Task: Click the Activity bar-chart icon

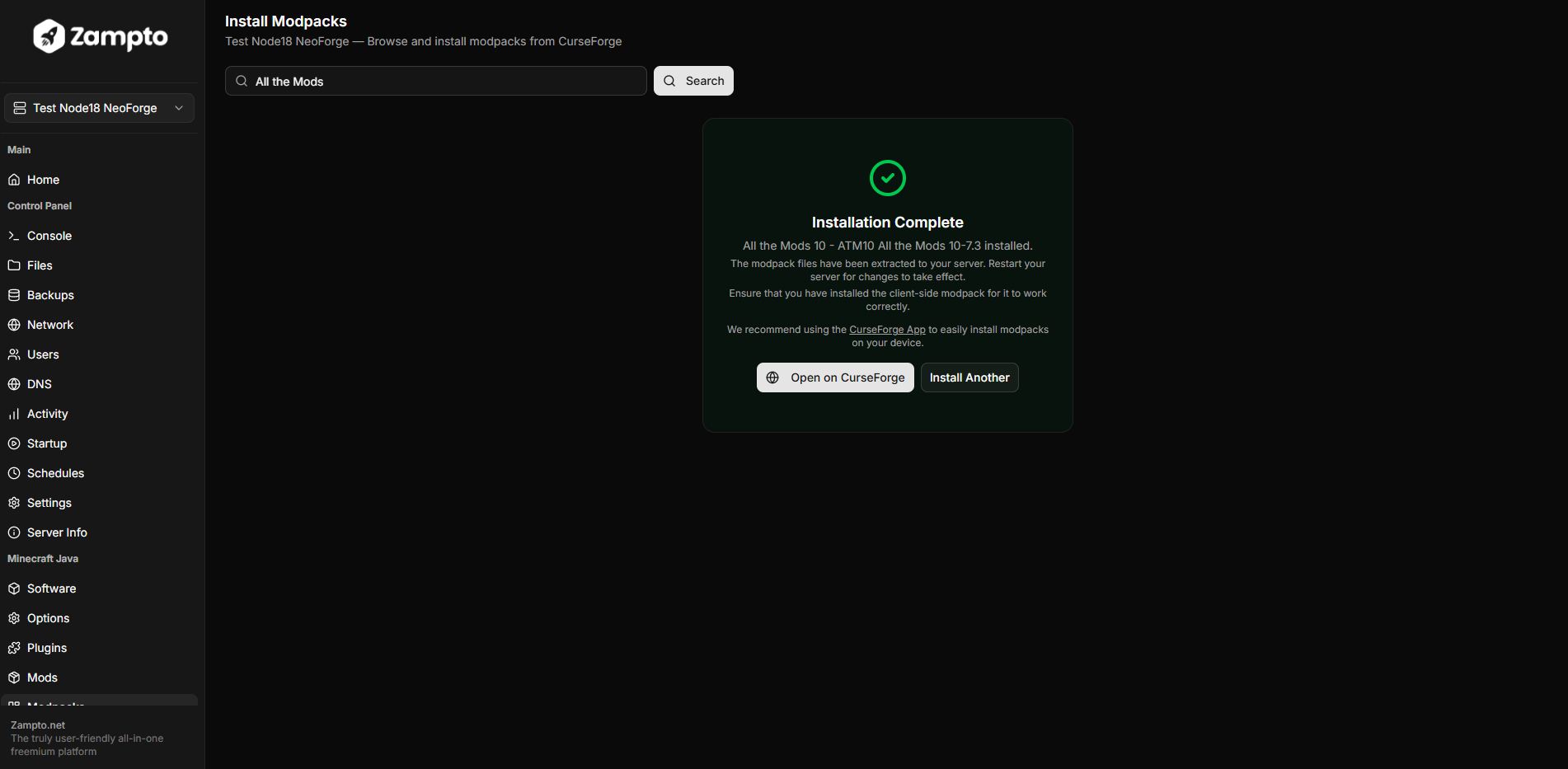Action: 14,414
